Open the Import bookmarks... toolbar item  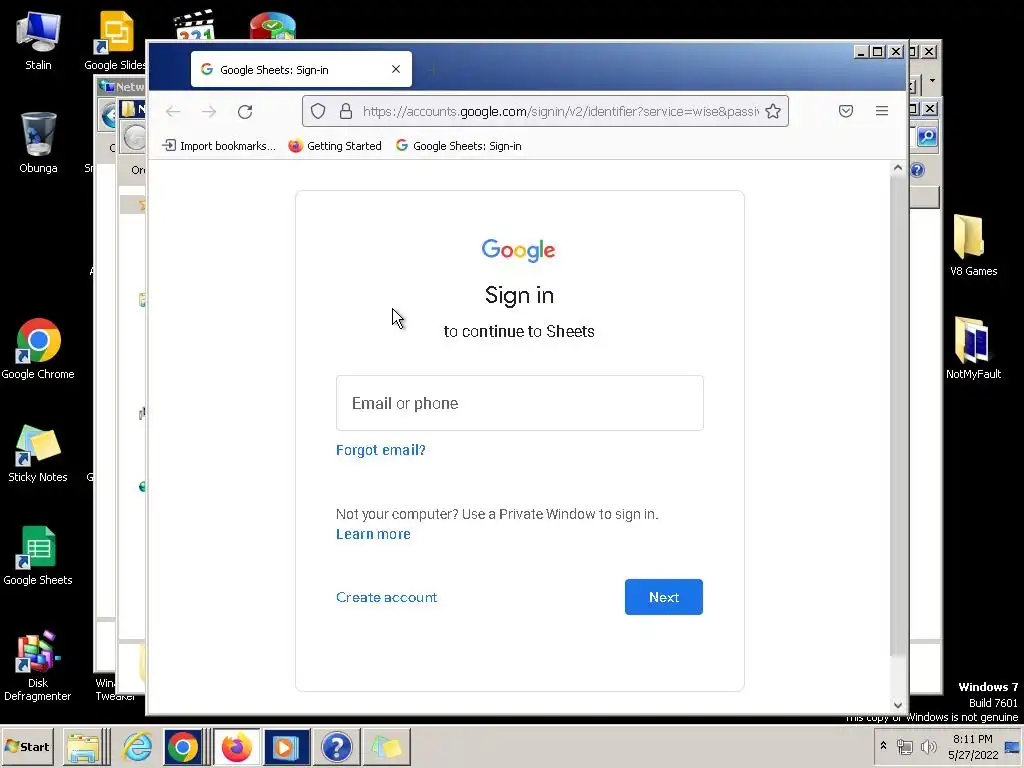coord(219,146)
